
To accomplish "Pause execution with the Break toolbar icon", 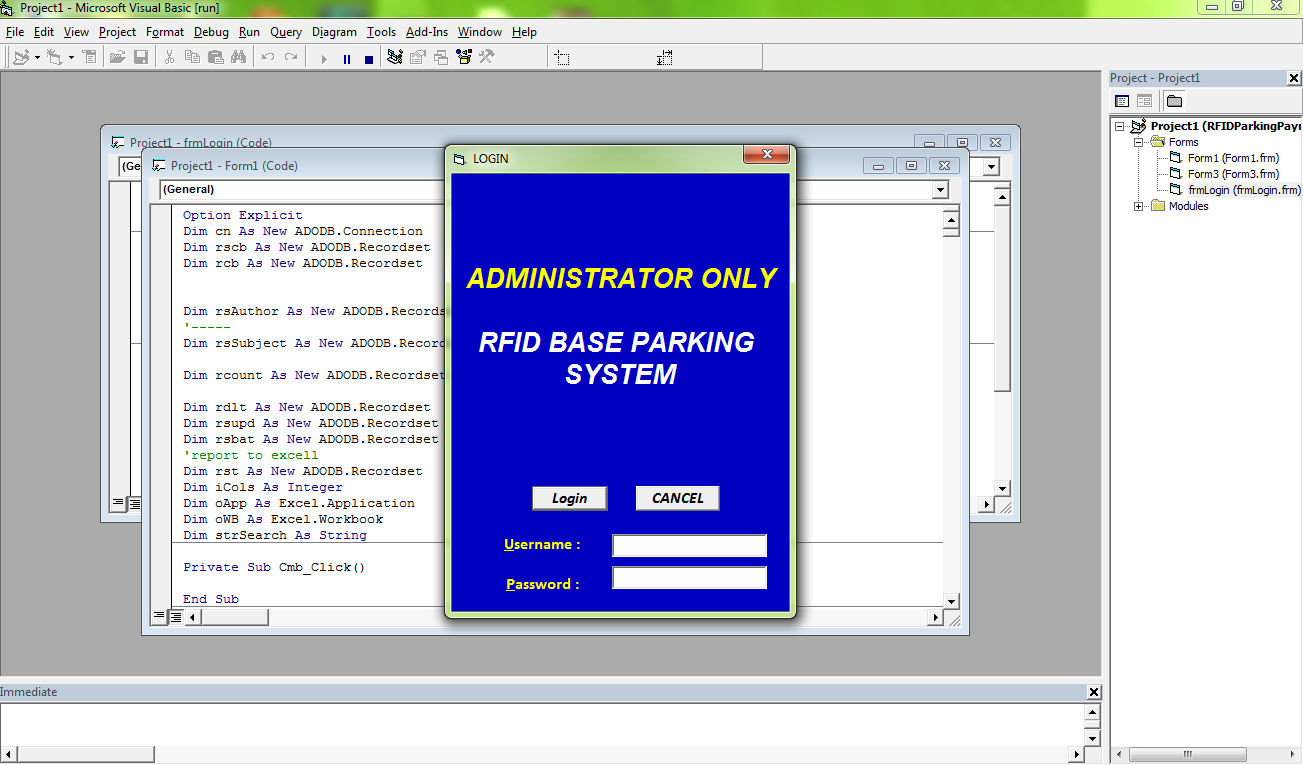I will click(x=347, y=57).
